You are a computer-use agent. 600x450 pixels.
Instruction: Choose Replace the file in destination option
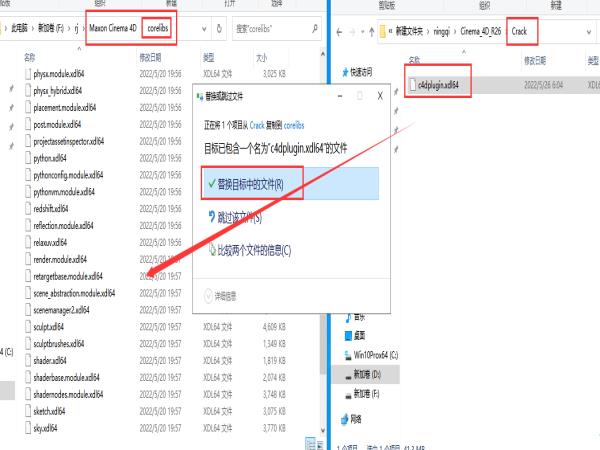pyautogui.click(x=290, y=184)
